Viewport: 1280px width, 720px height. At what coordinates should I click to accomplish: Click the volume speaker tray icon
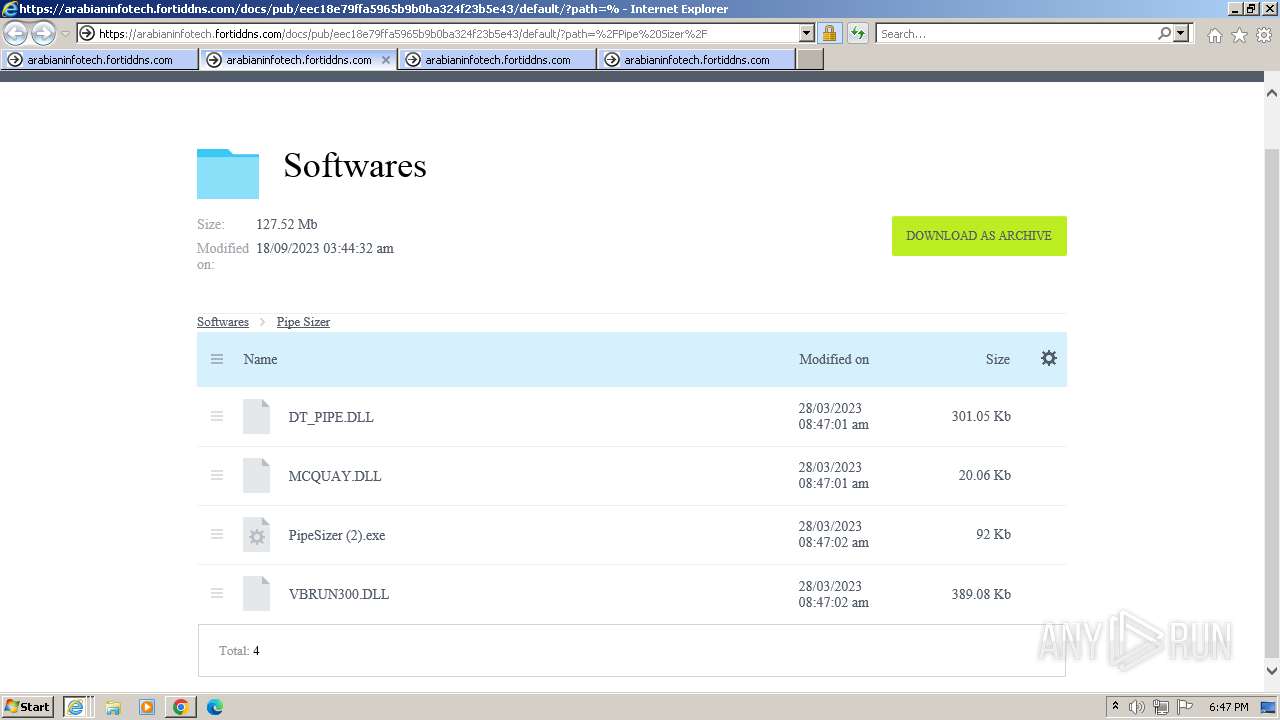point(1137,707)
